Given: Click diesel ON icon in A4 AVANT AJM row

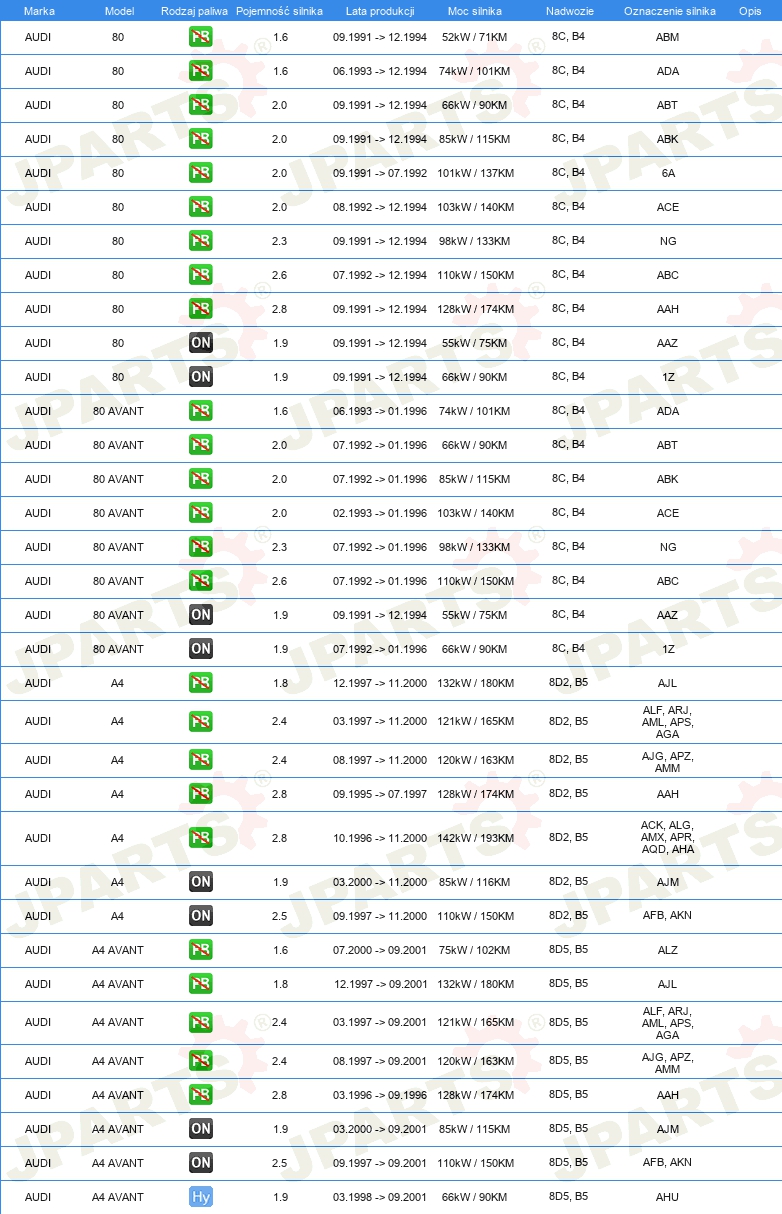Looking at the screenshot, I should click(200, 1129).
